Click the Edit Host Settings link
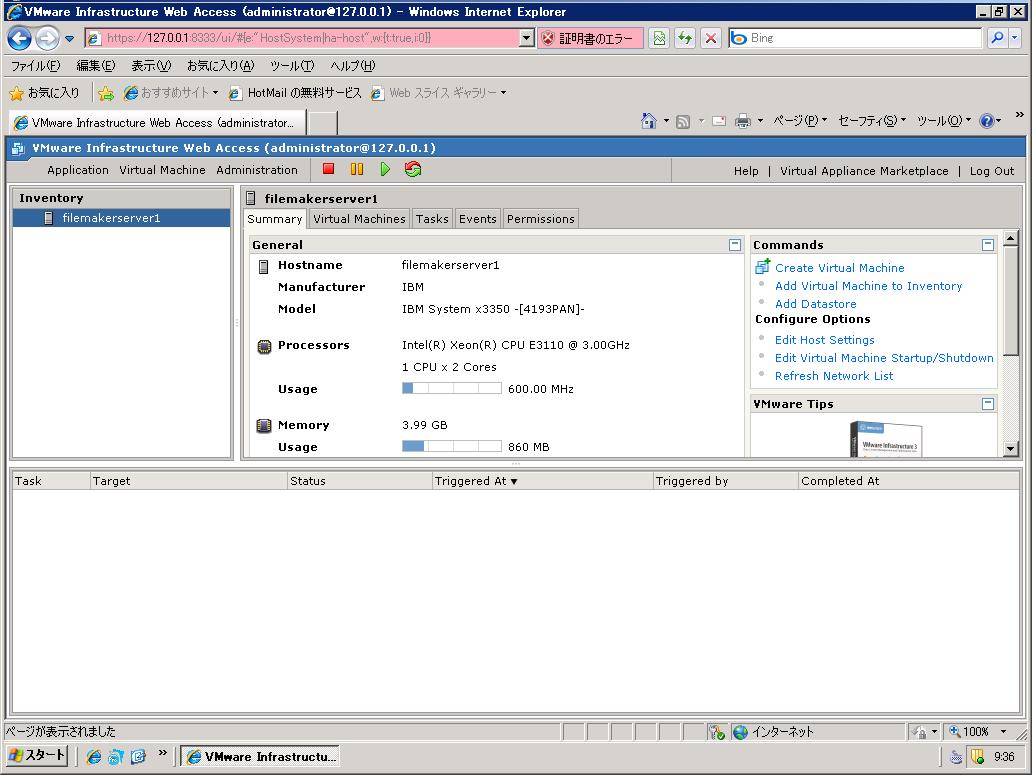This screenshot has height=775, width=1032. click(x=824, y=340)
